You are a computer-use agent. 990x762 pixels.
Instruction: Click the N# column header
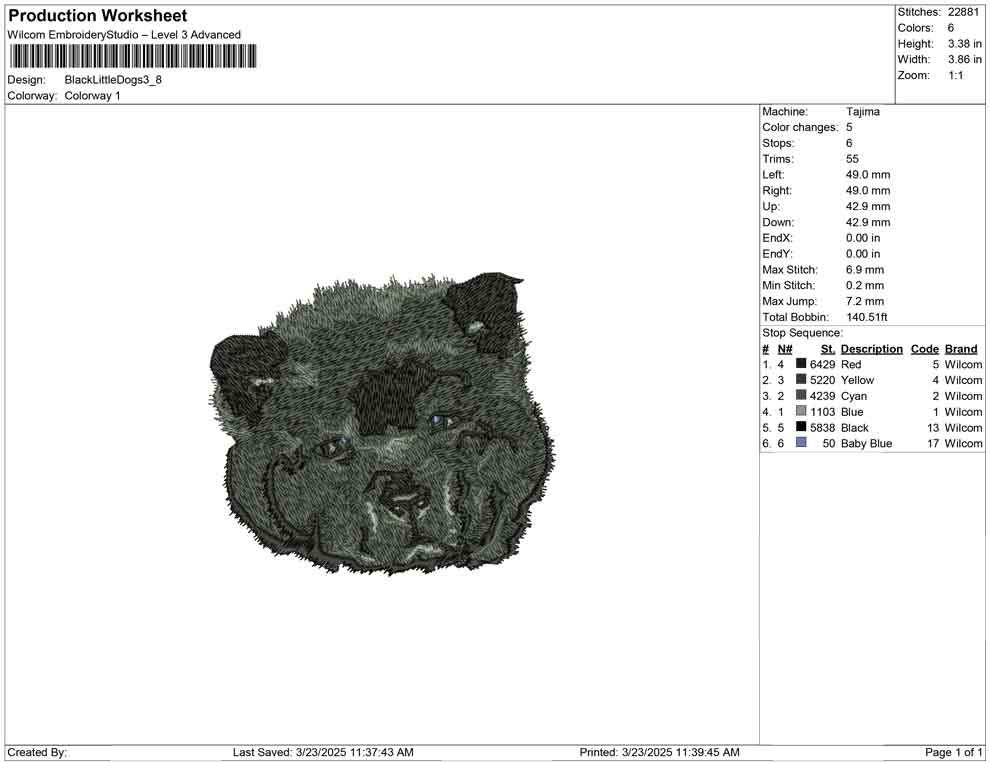tap(785, 349)
